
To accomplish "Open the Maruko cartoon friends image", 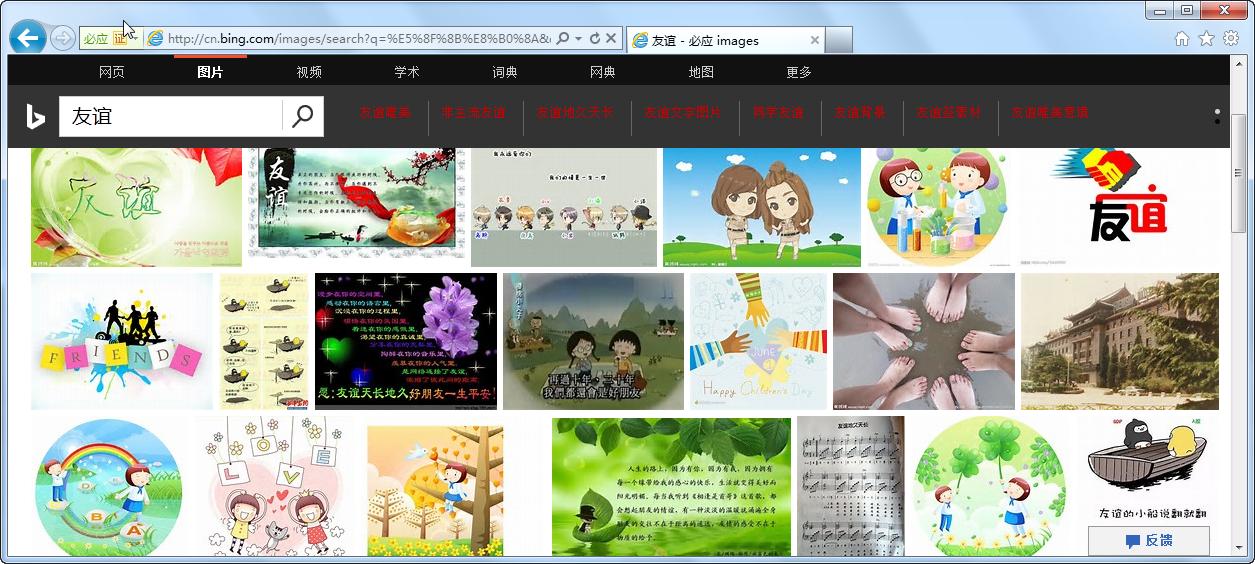I will pyautogui.click(x=593, y=341).
